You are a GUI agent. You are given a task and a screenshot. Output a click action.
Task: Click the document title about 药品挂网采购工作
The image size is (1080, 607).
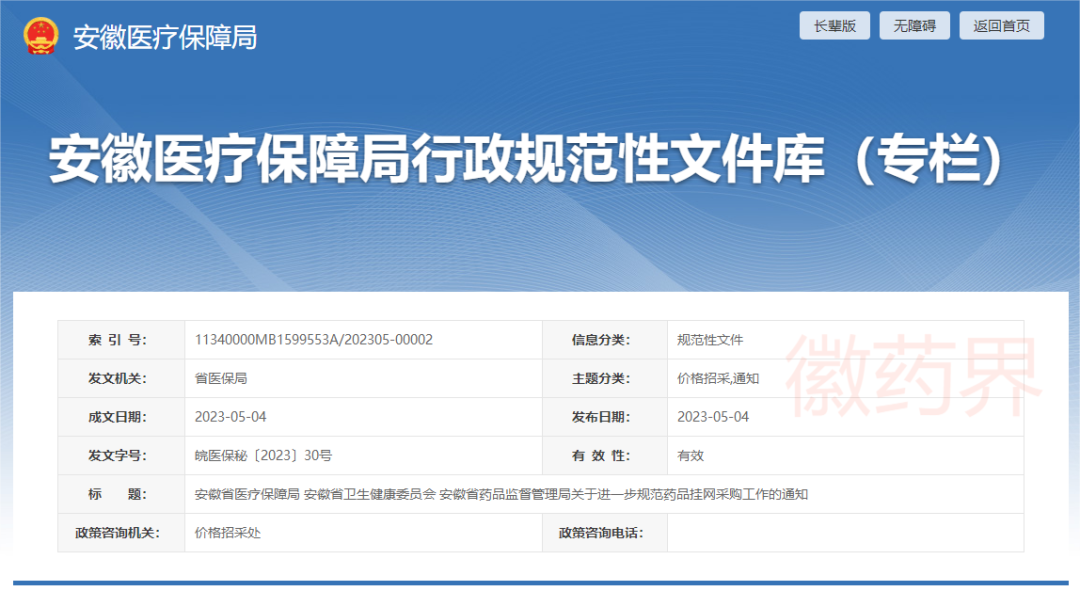[501, 494]
